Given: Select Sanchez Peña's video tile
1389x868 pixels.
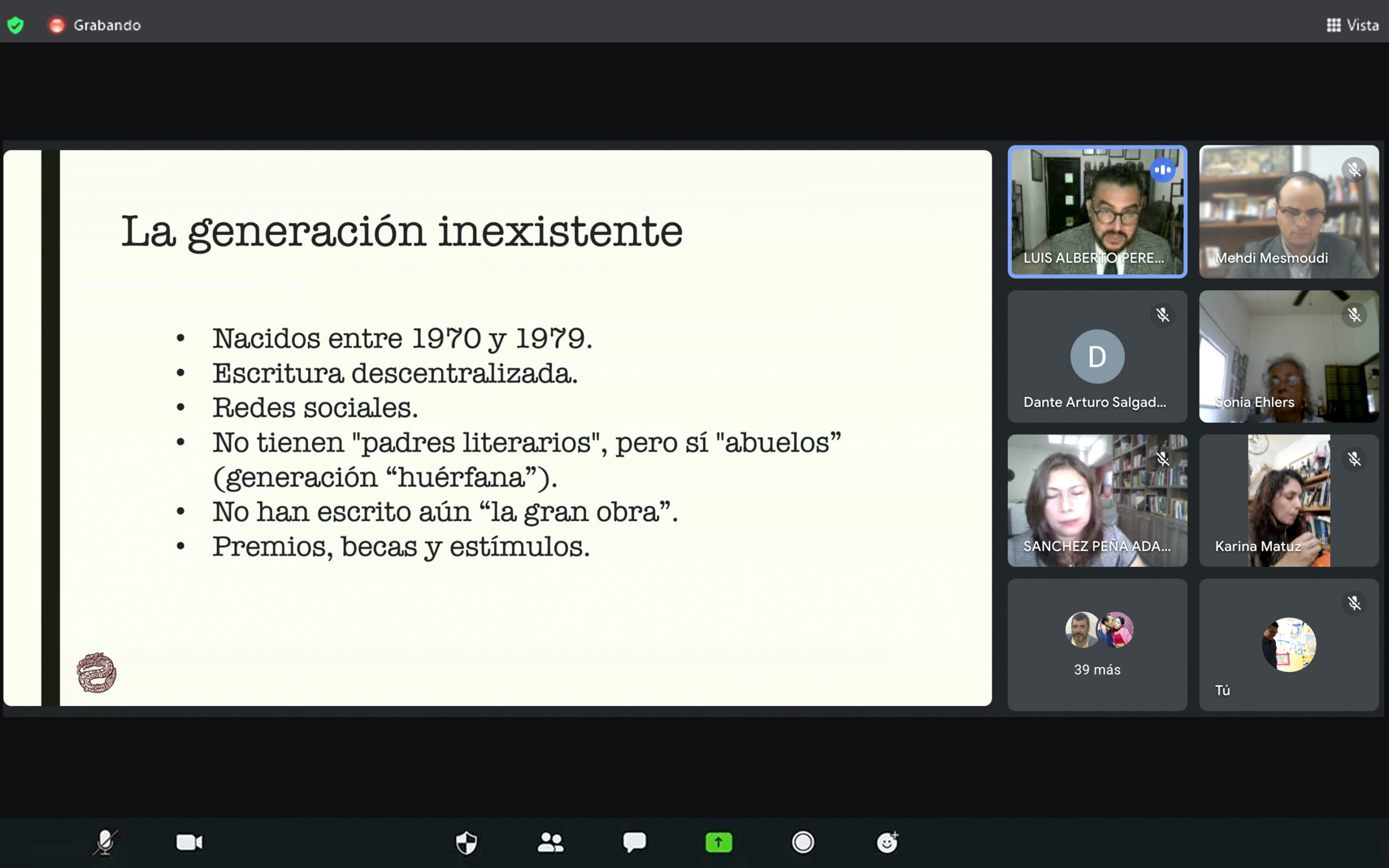Looking at the screenshot, I should [x=1097, y=501].
